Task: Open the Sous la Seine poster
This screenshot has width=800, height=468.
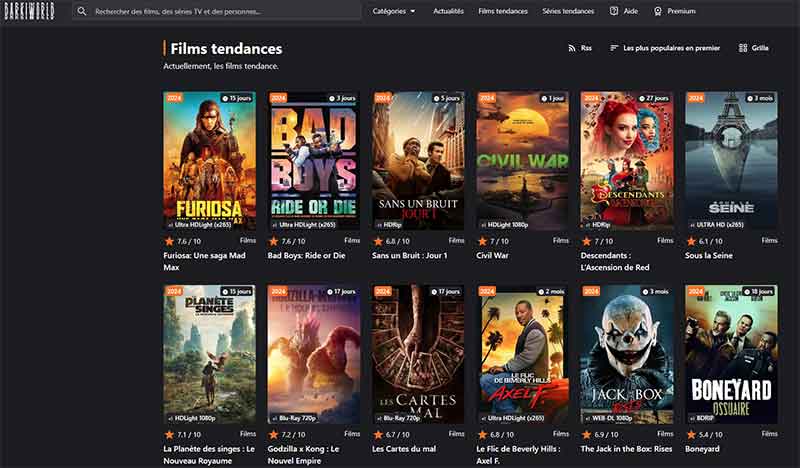Action: 731,161
